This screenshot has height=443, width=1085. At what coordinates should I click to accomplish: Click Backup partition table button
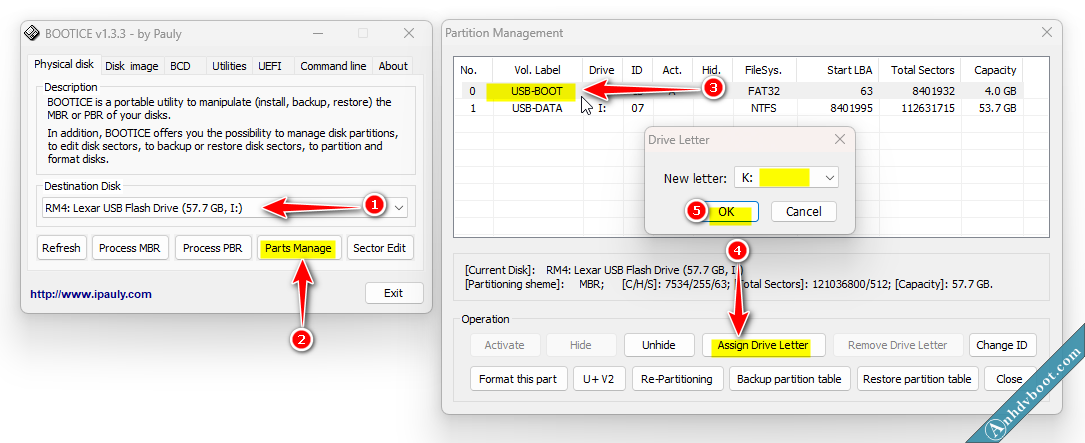click(x=790, y=379)
